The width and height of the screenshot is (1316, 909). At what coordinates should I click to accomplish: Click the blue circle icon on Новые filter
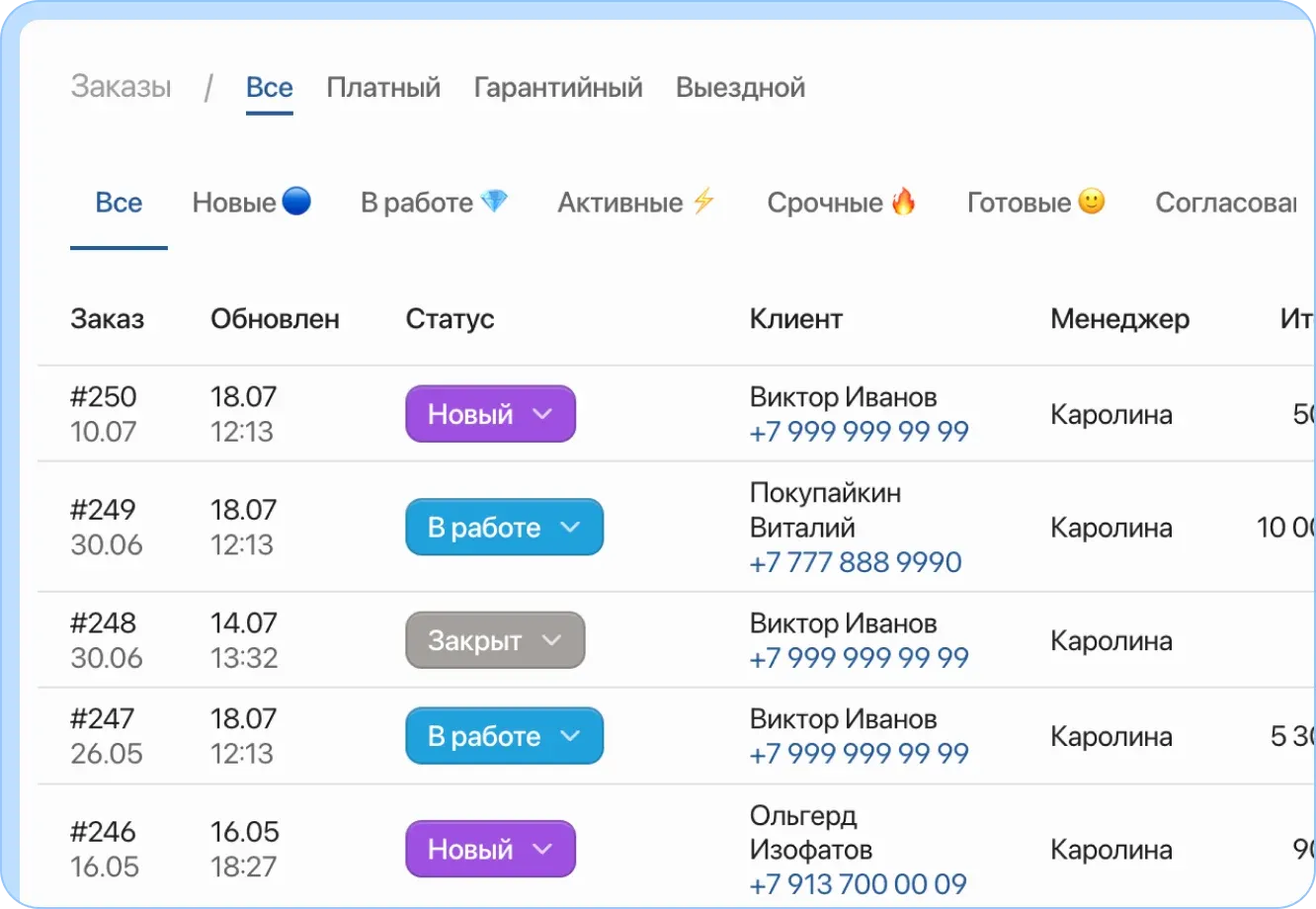(298, 201)
